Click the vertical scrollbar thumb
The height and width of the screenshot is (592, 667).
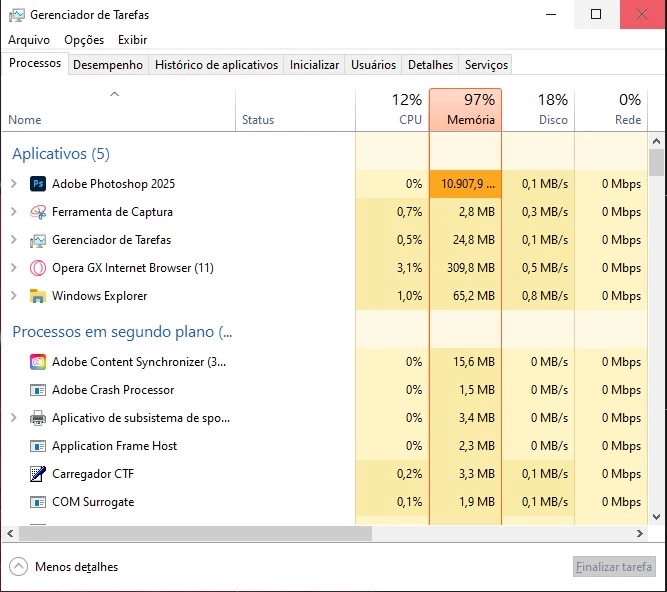(656, 162)
